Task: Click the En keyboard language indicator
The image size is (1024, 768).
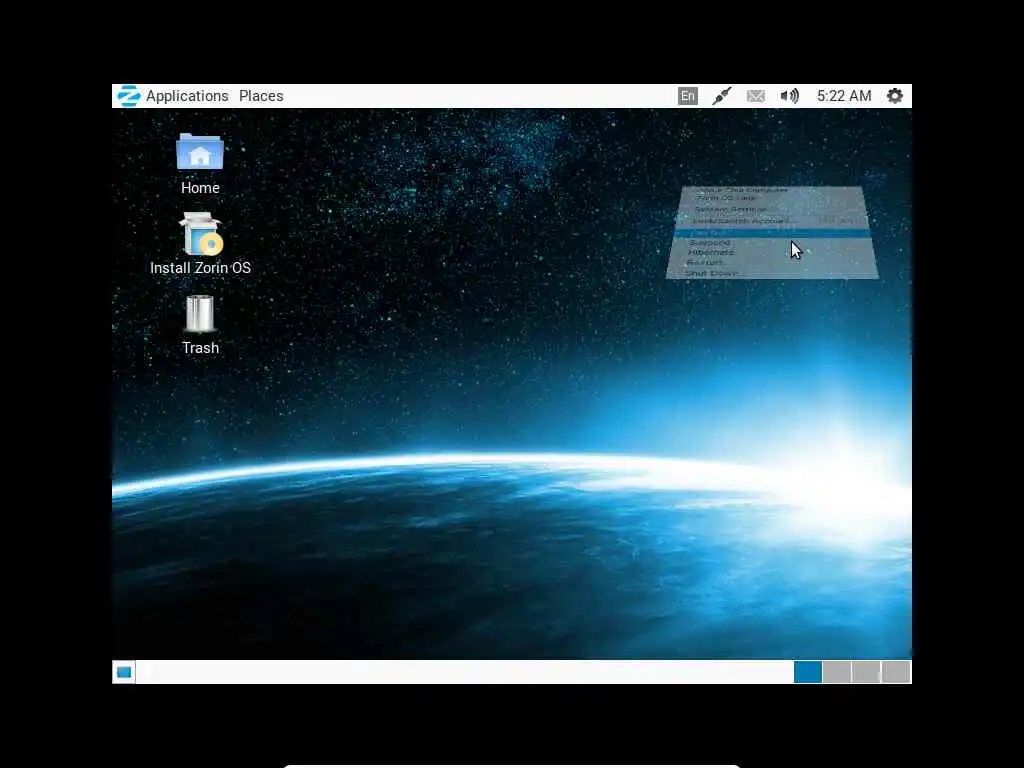Action: pyautogui.click(x=688, y=96)
